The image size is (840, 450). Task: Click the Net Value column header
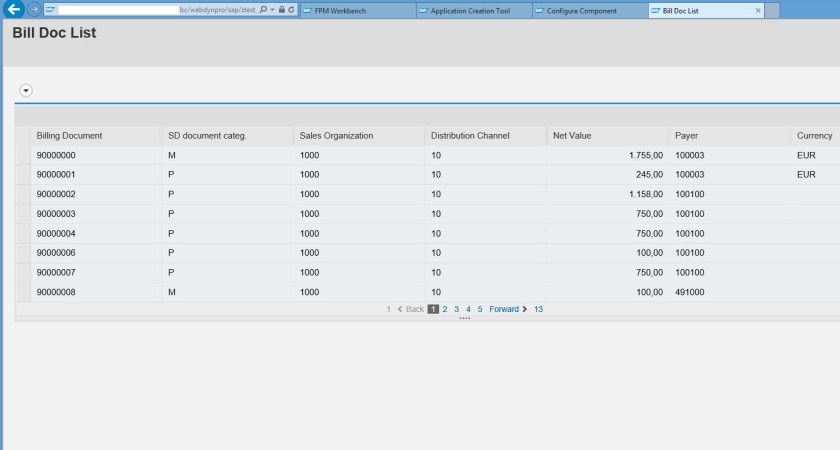574,136
